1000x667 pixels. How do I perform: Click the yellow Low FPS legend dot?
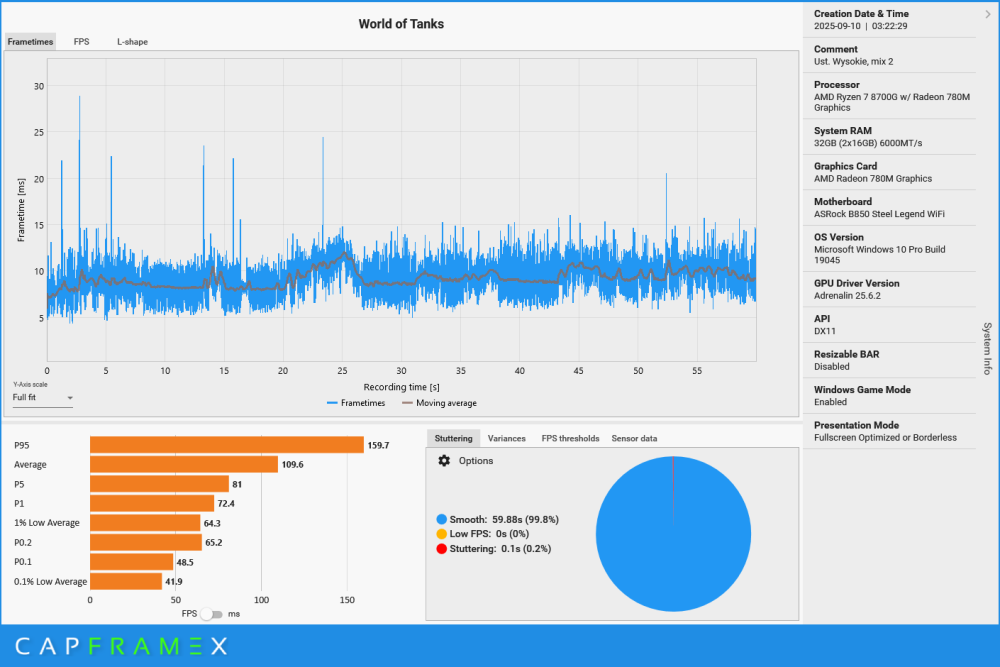point(441,534)
